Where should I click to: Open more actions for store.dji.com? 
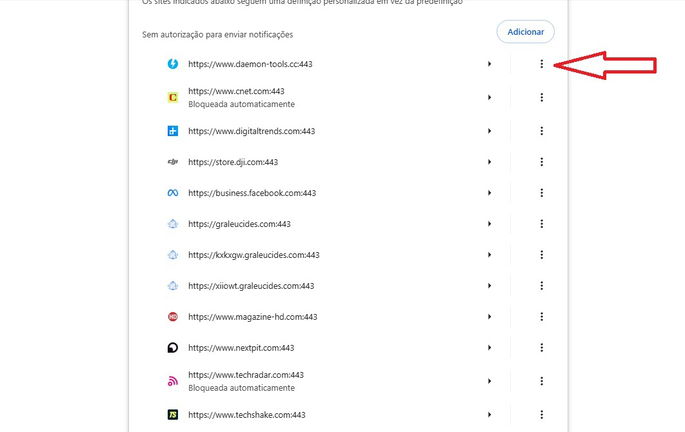pyautogui.click(x=541, y=161)
